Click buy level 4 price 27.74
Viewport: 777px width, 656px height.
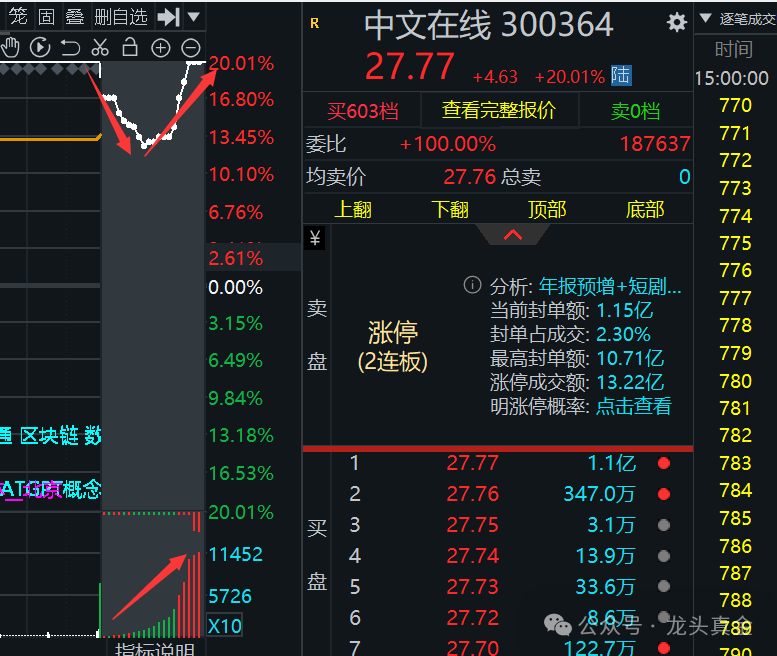pyautogui.click(x=473, y=556)
